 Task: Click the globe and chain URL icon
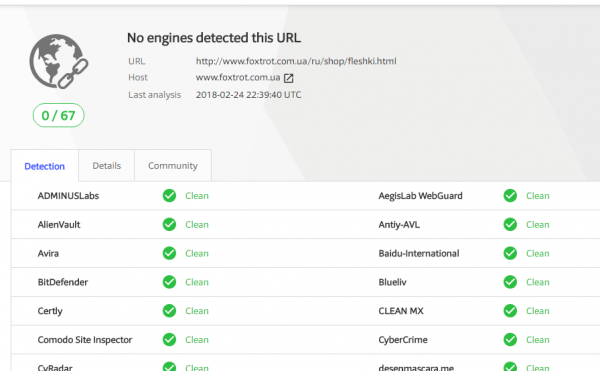pos(59,61)
